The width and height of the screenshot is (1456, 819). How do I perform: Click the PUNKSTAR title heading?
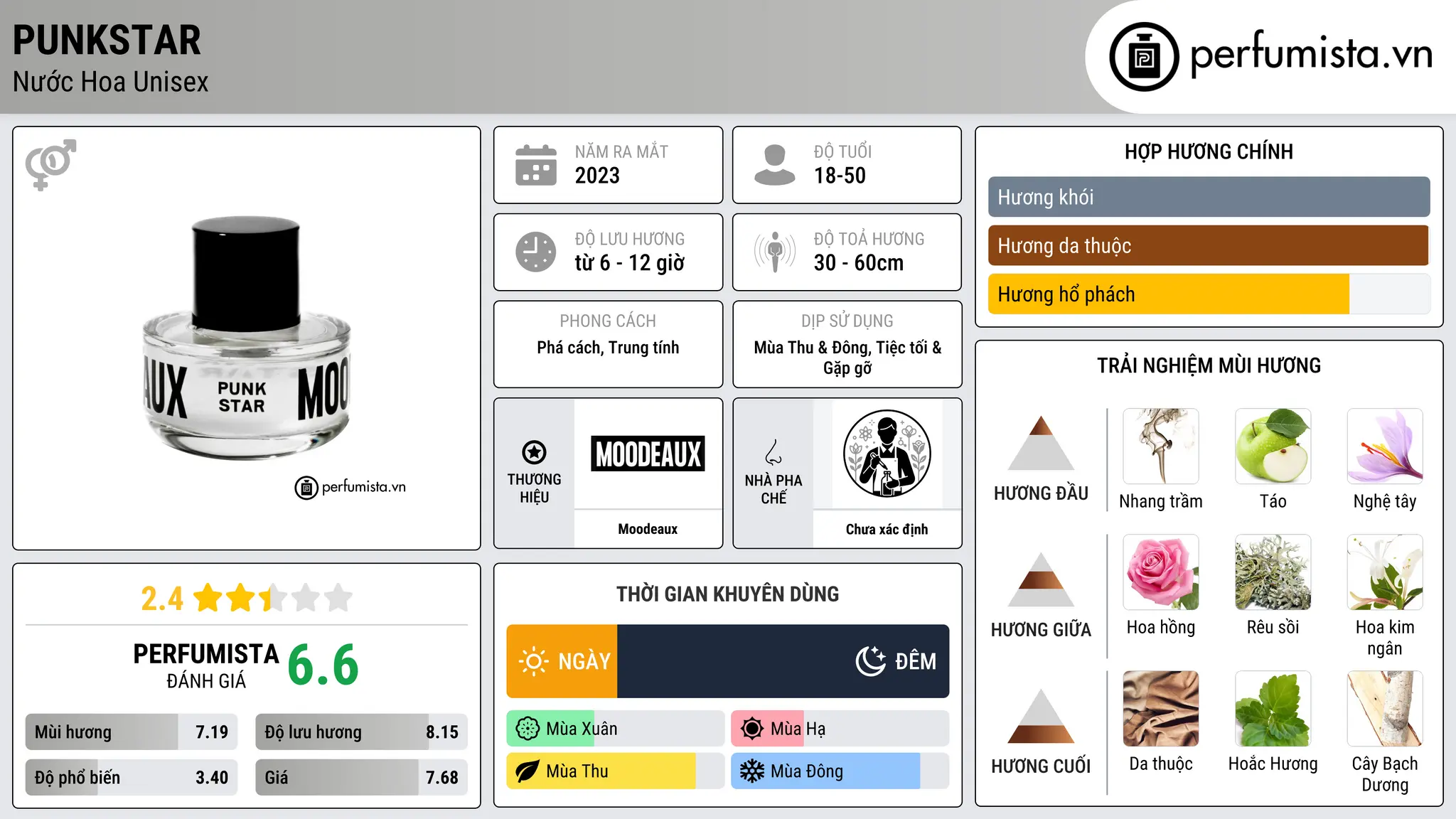click(x=107, y=40)
